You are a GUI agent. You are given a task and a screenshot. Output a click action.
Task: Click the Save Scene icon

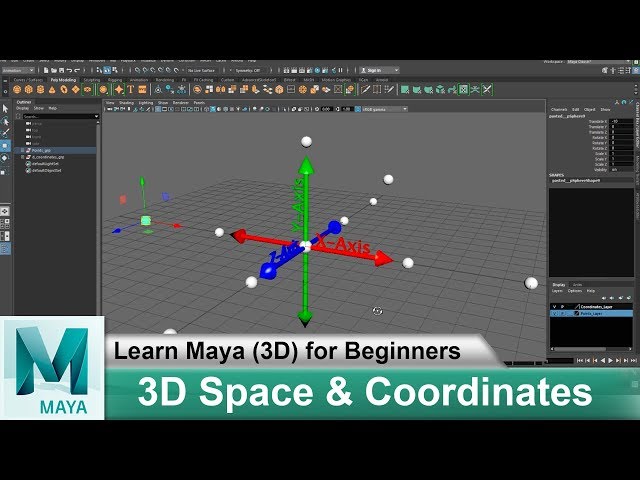coord(61,71)
